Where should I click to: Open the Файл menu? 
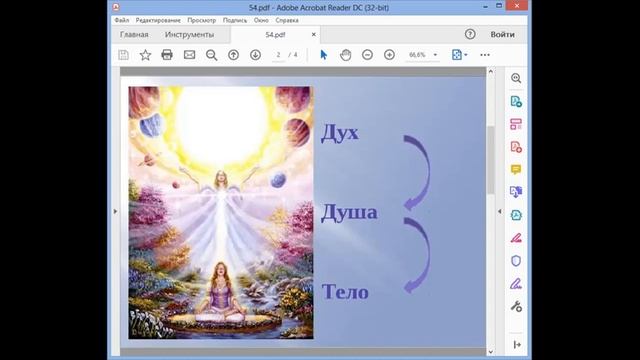coord(122,20)
